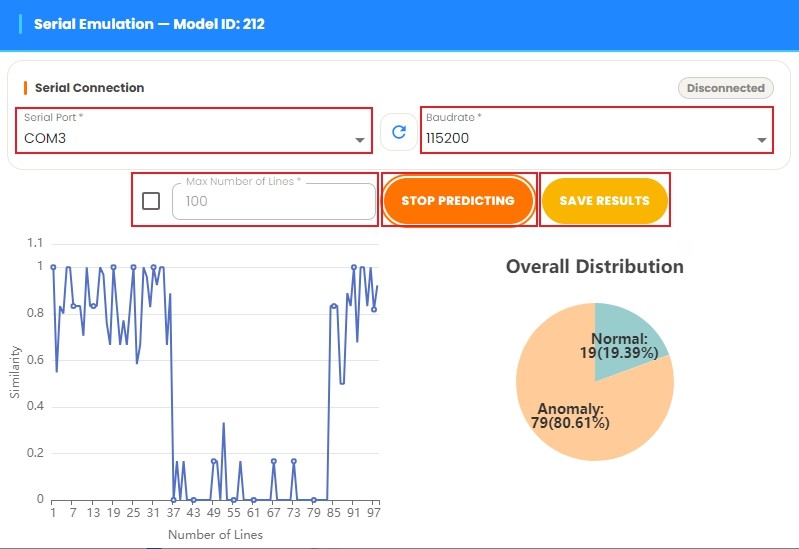This screenshot has width=799, height=549.
Task: Expand the Baudrate 115200 dropdown
Action: coord(597,130)
